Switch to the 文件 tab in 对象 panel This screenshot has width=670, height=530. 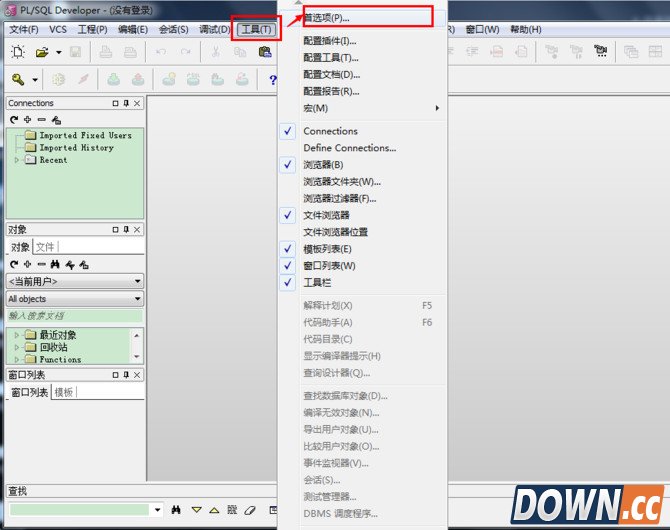pyautogui.click(x=45, y=247)
